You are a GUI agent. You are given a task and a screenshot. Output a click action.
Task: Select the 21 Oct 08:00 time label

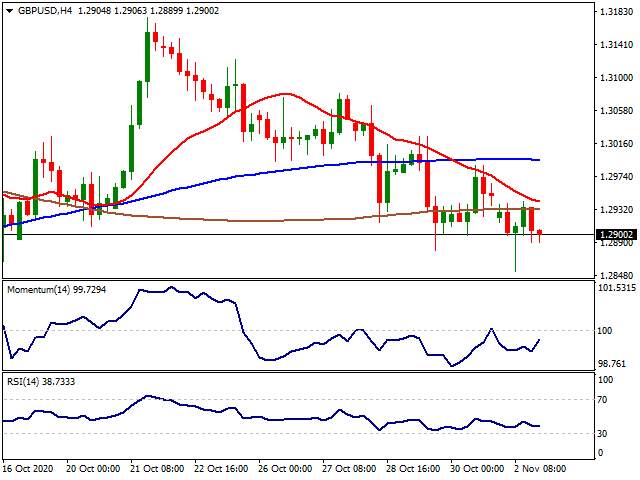pos(157,468)
